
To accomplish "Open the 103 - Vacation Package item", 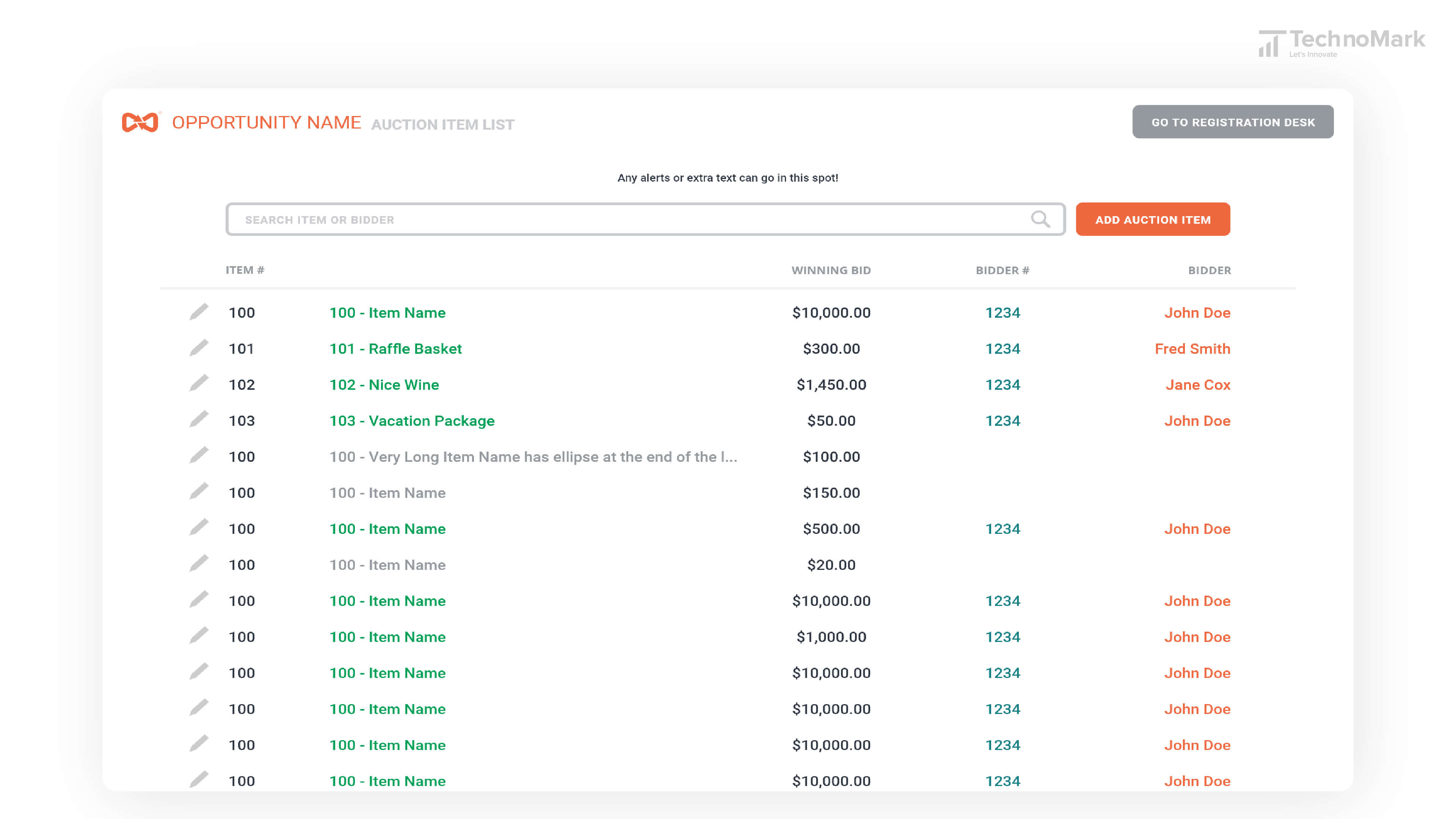I will 412,421.
